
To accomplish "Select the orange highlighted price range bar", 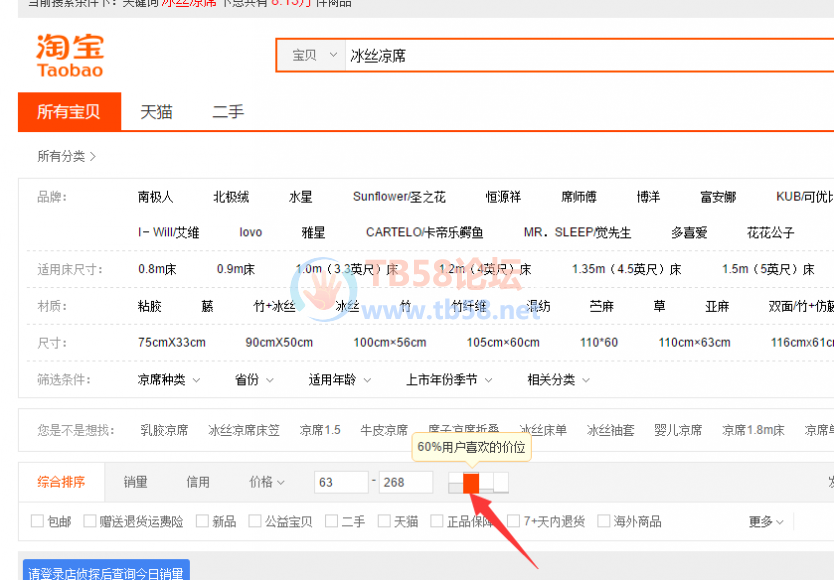I will tap(471, 483).
